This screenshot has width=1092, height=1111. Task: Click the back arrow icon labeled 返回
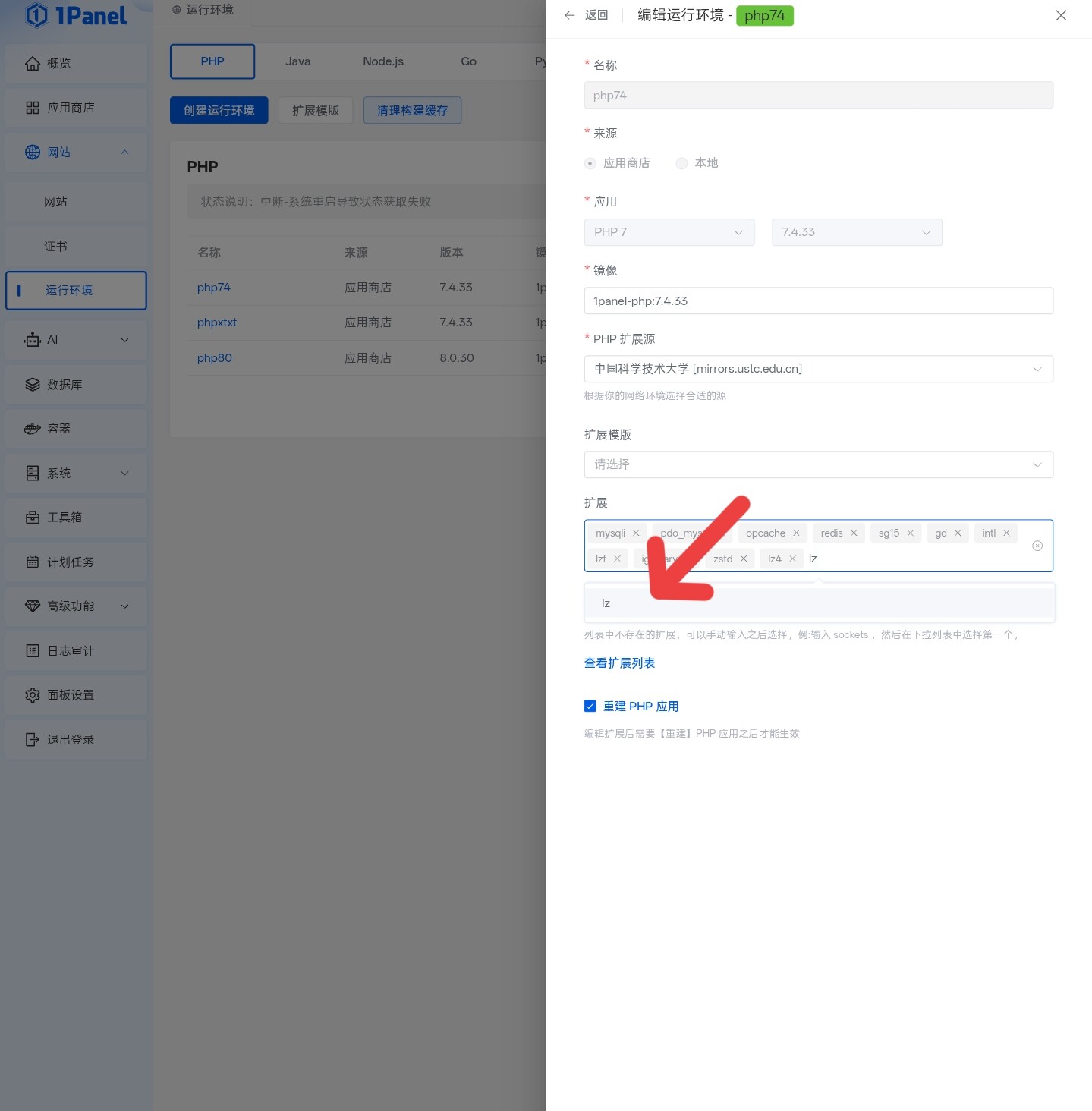tap(570, 15)
